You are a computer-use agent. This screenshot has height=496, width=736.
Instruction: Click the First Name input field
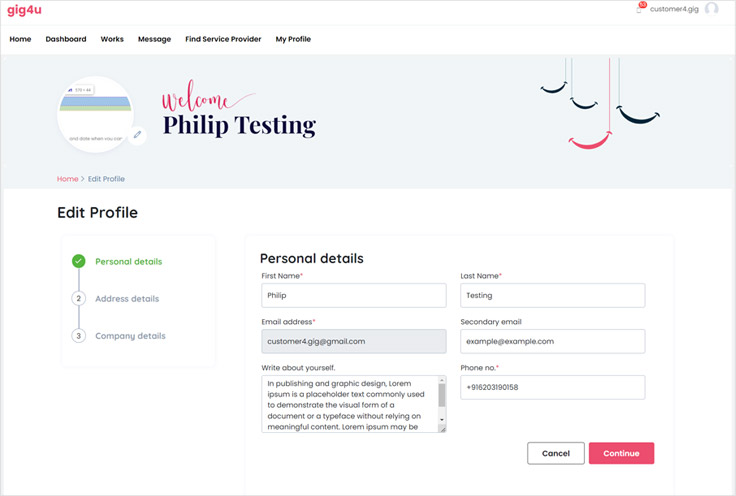[353, 295]
